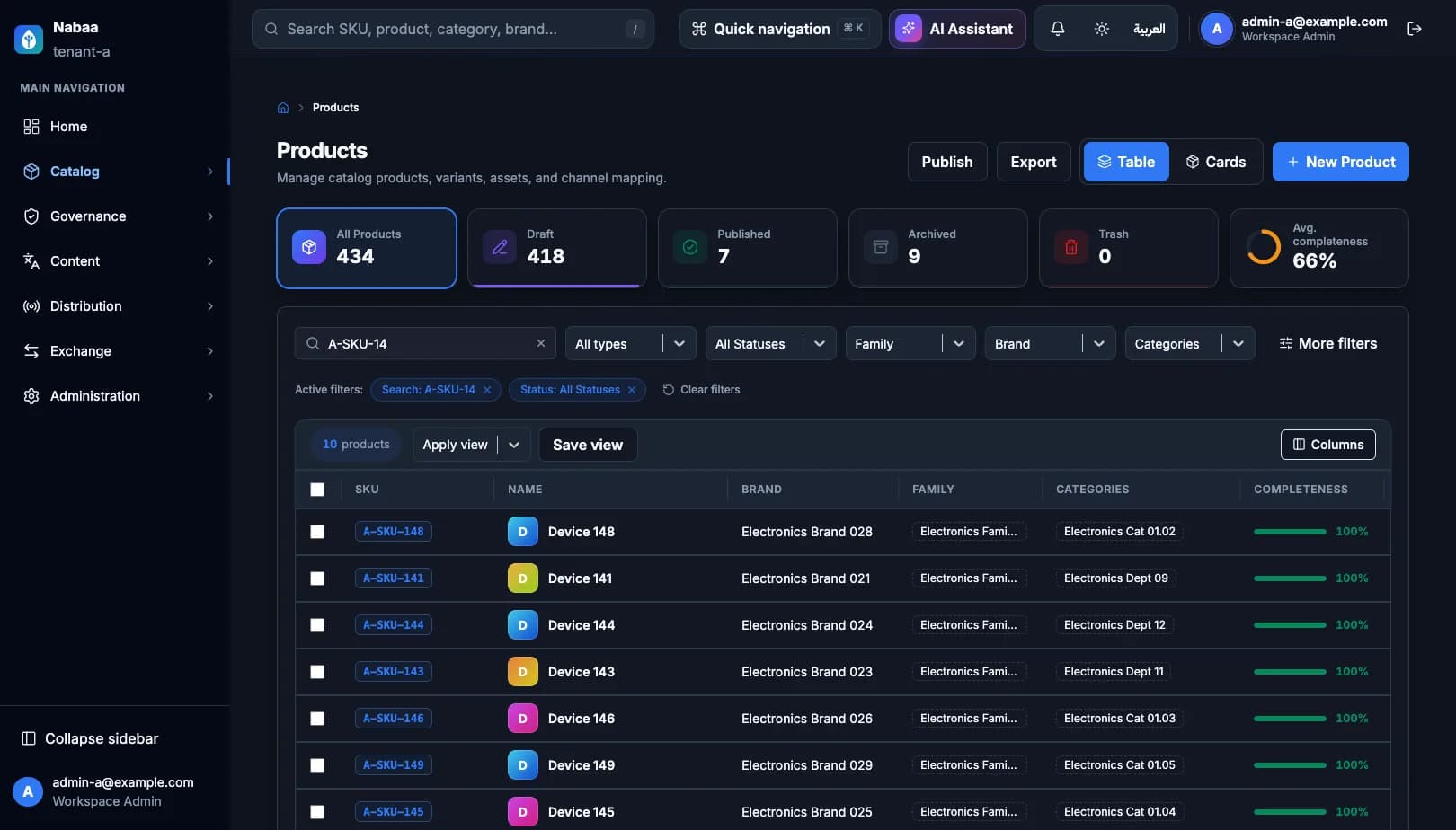Click Device 148 avatar icon
This screenshot has width=1456, height=830.
tap(523, 532)
